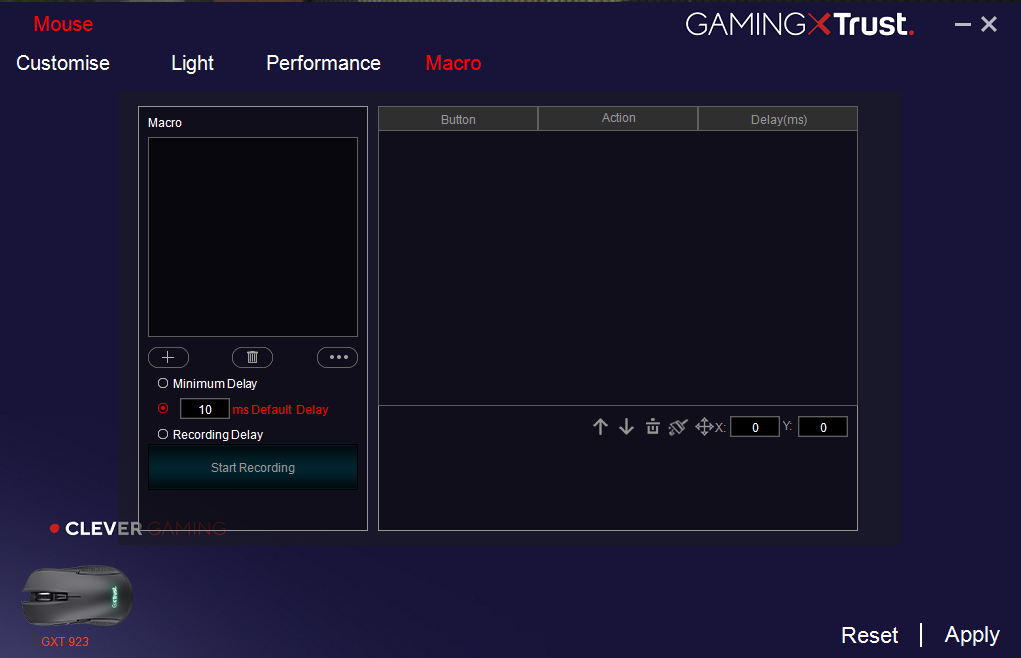Select the Macro tab
1021x658 pixels.
click(x=453, y=63)
